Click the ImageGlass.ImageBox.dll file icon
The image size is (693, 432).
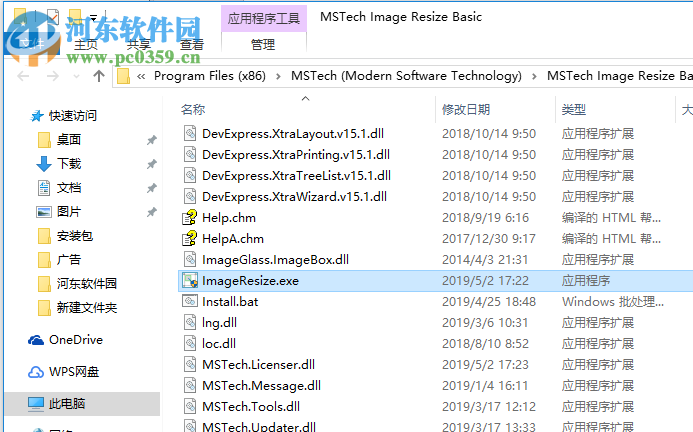[190, 260]
